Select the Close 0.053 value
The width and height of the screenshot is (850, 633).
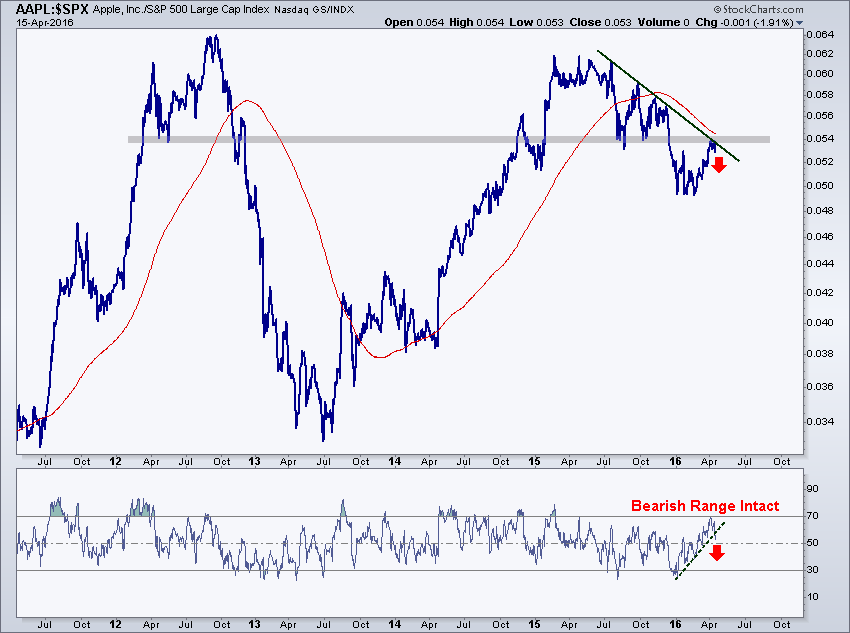coord(601,22)
